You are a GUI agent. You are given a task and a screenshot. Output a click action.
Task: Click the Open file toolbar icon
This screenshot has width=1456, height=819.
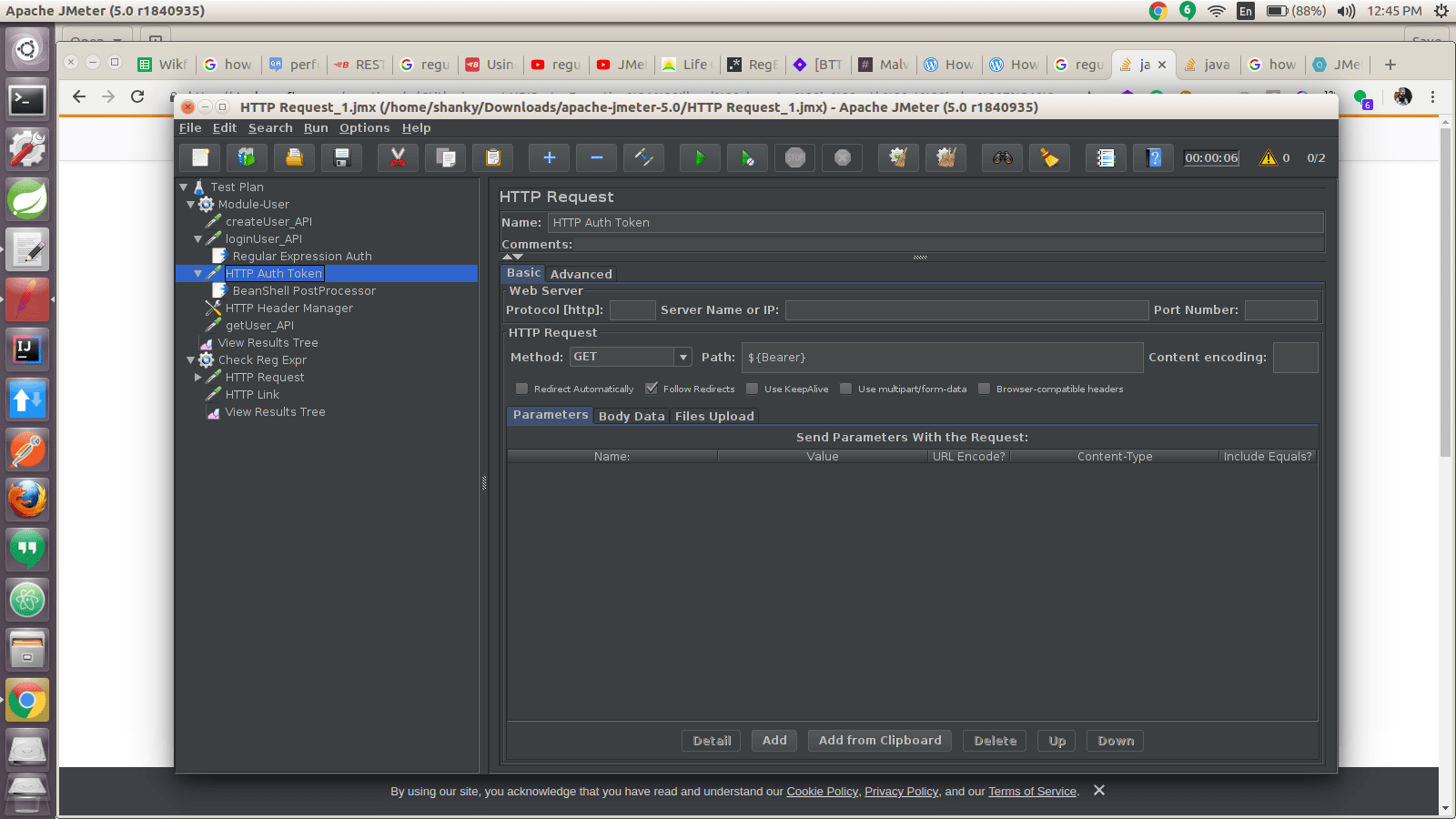(294, 157)
